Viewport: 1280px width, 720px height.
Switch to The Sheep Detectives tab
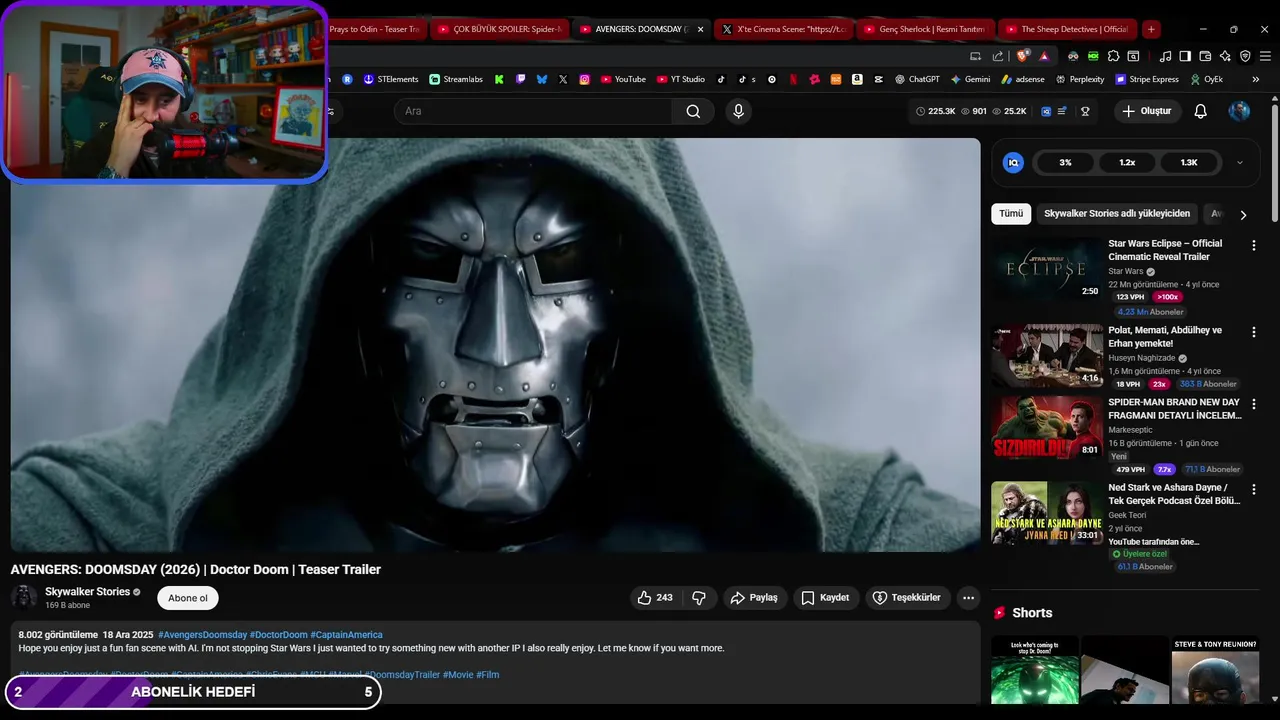(x=1068, y=29)
